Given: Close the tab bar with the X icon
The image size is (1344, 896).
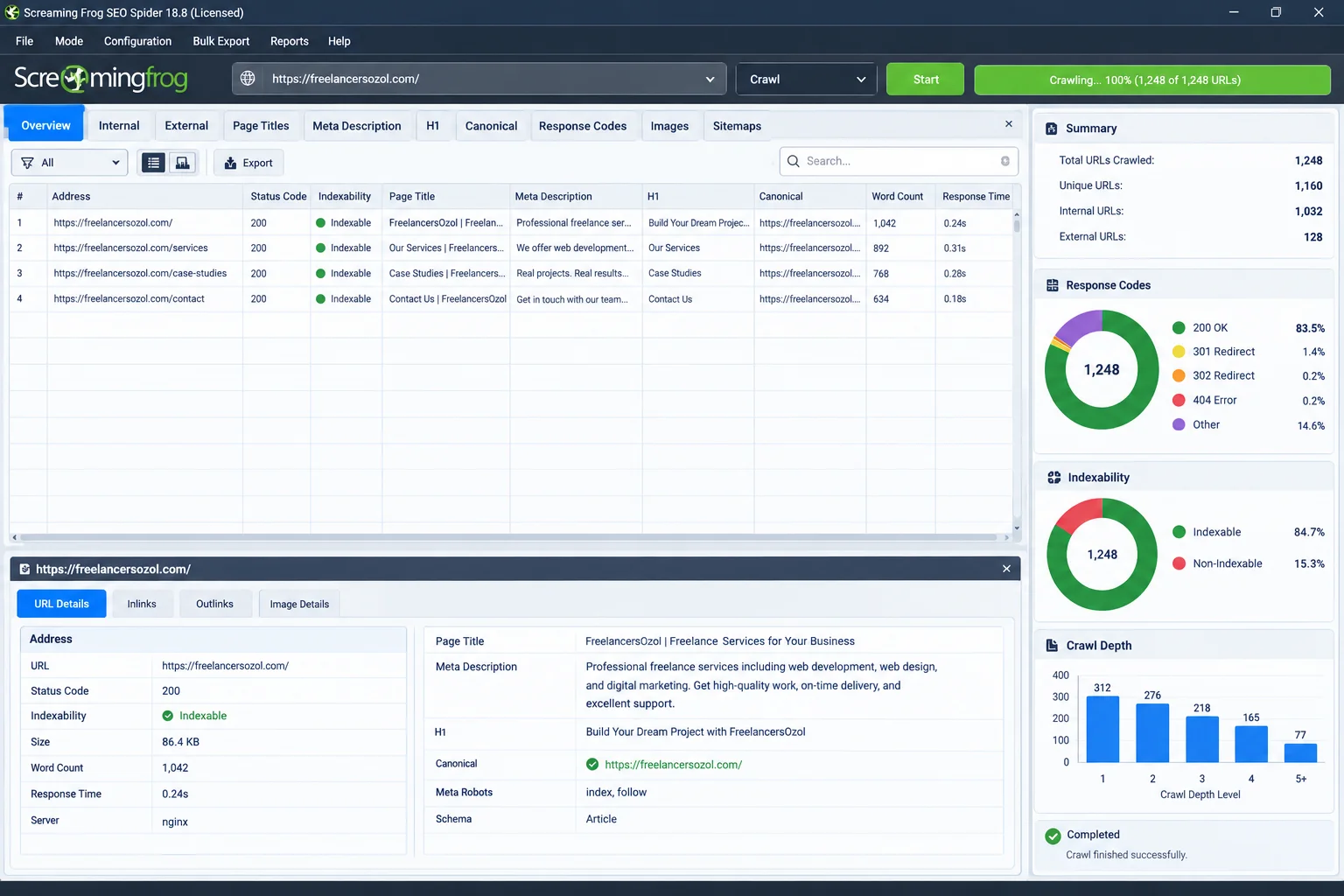Looking at the screenshot, I should pos(1009,124).
